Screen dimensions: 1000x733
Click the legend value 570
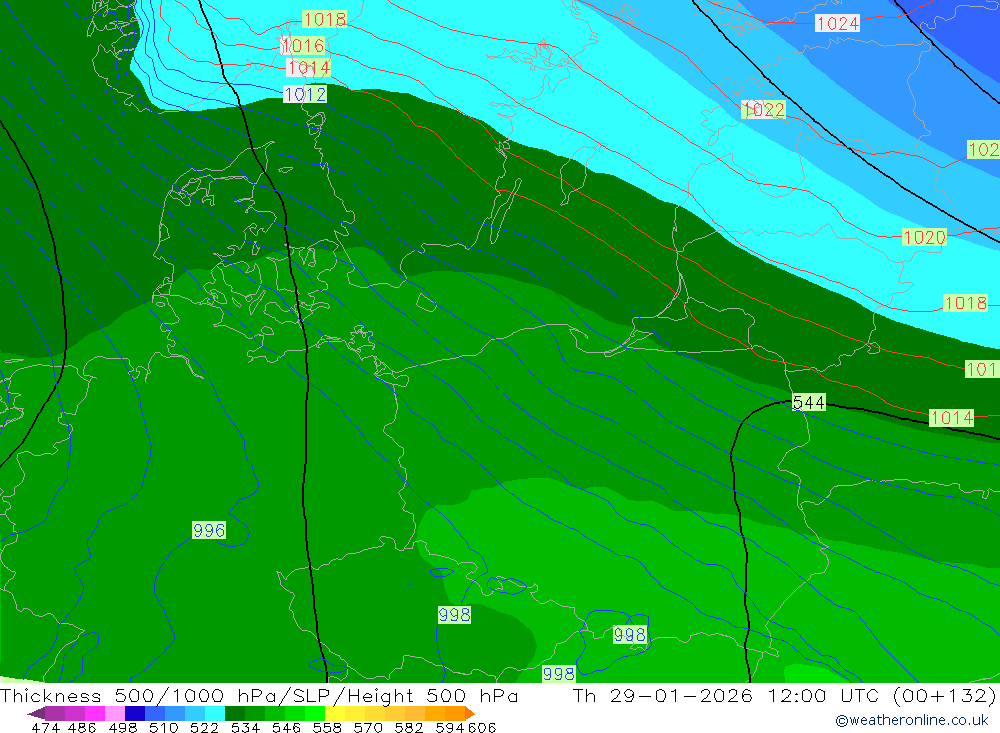point(367,727)
